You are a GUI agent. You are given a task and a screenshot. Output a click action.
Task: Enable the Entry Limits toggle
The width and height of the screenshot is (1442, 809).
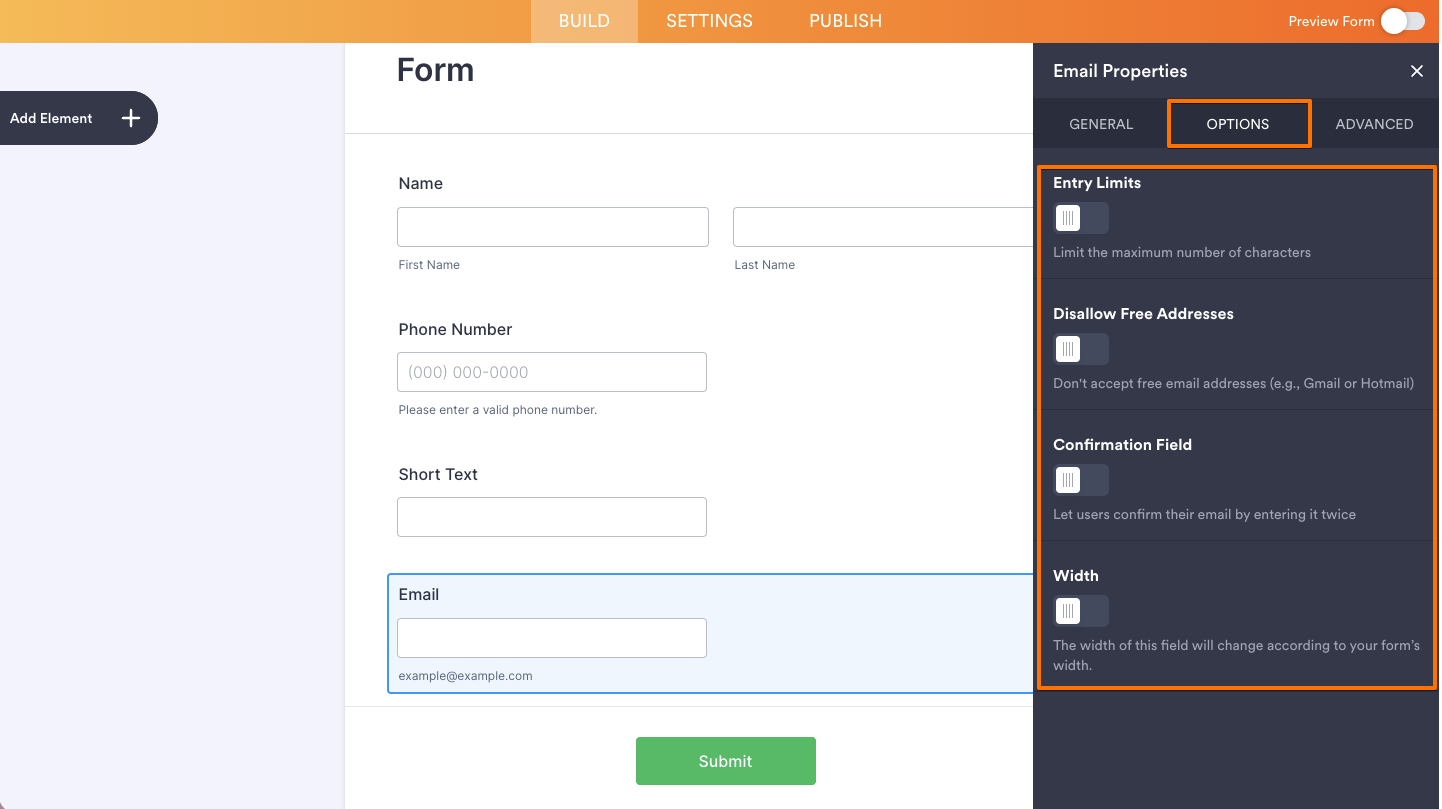pos(1081,218)
